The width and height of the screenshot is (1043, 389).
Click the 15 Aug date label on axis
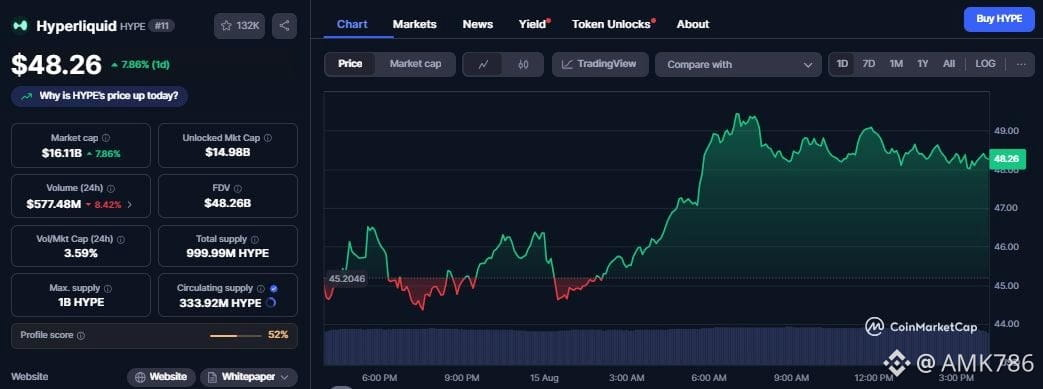pos(545,378)
